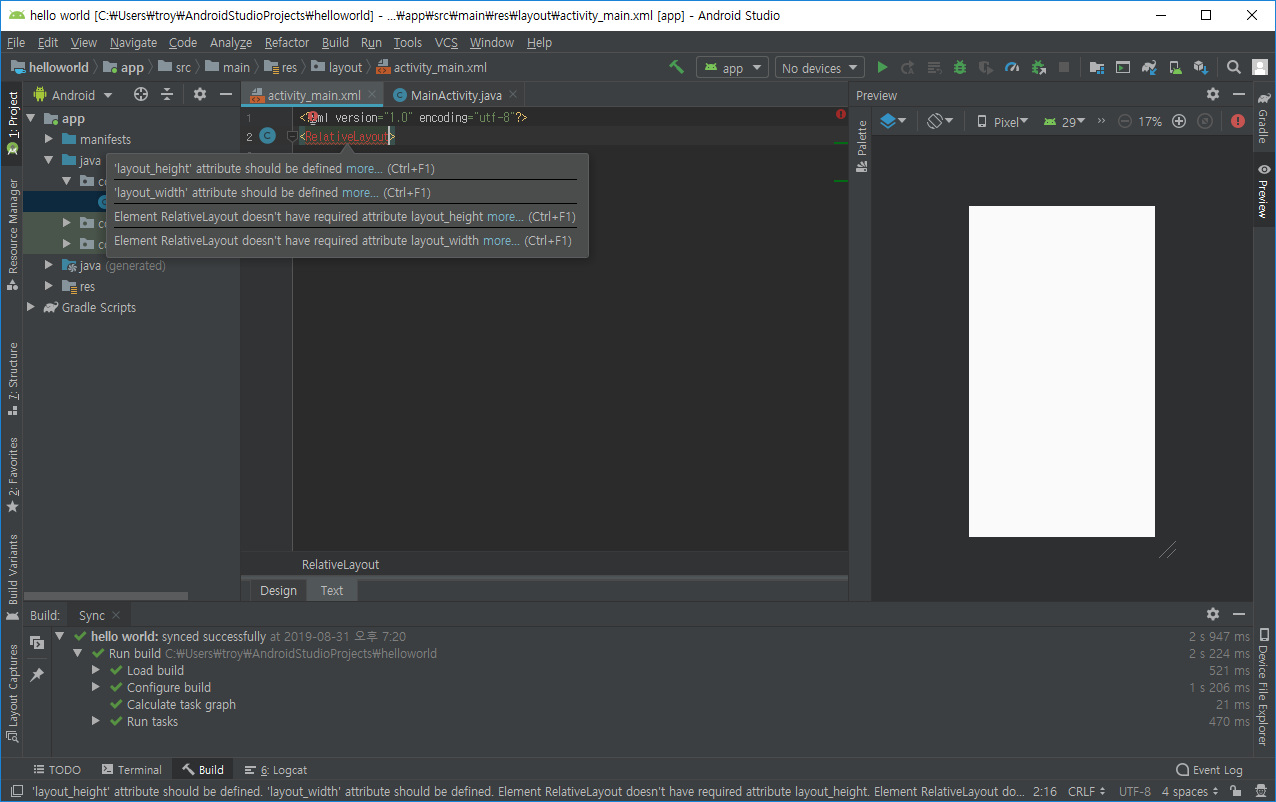Toggle the Structure tool window
The height and width of the screenshot is (802, 1276).
[12, 378]
